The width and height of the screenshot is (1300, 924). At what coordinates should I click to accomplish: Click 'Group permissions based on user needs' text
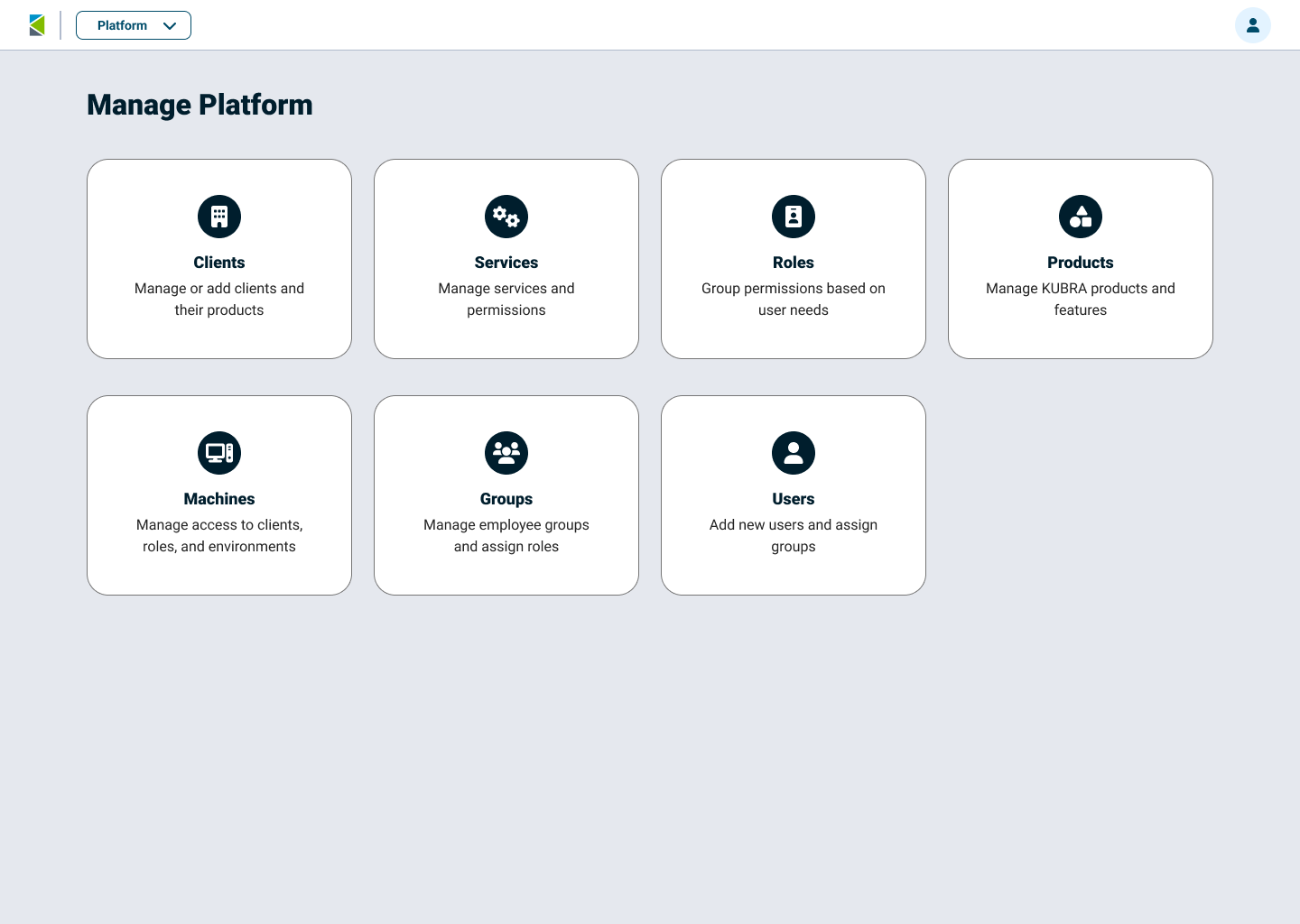pos(794,299)
